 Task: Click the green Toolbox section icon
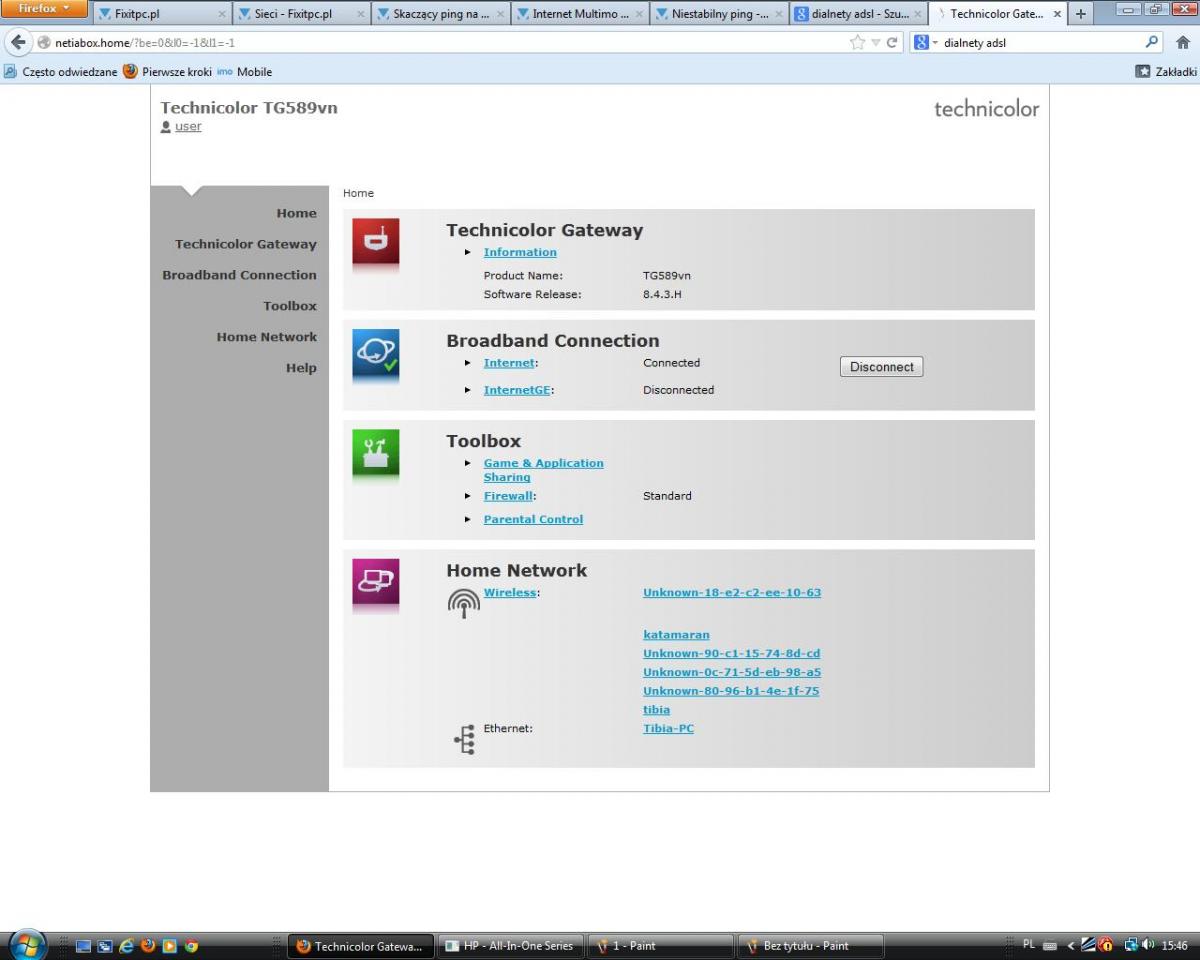click(x=375, y=452)
